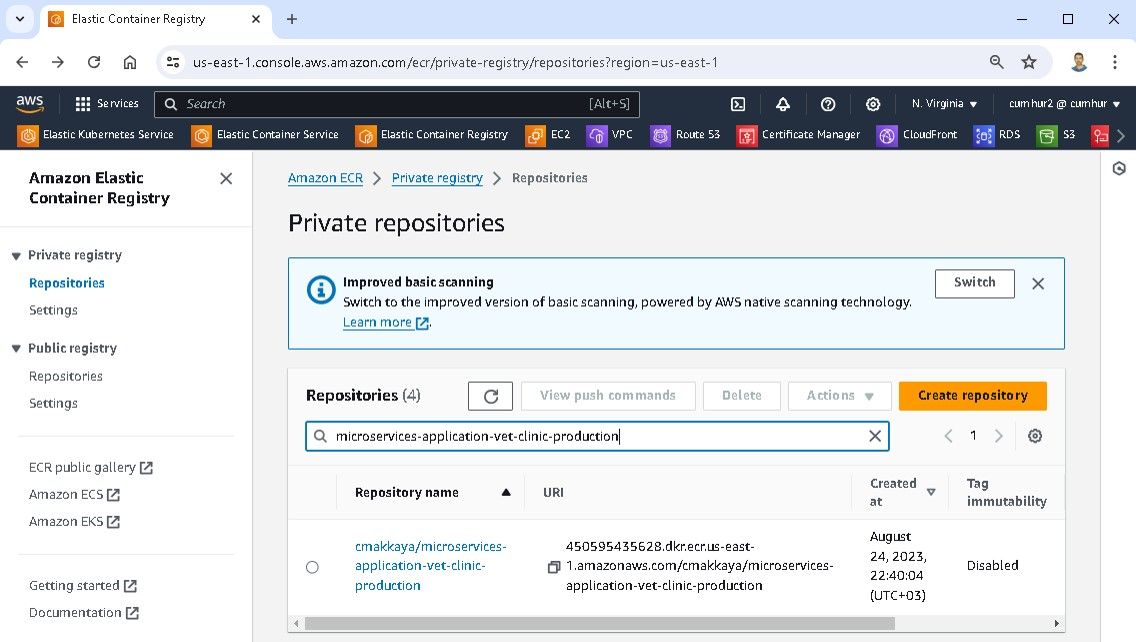
Task: Clear the repository search filter
Action: pyautogui.click(x=875, y=436)
